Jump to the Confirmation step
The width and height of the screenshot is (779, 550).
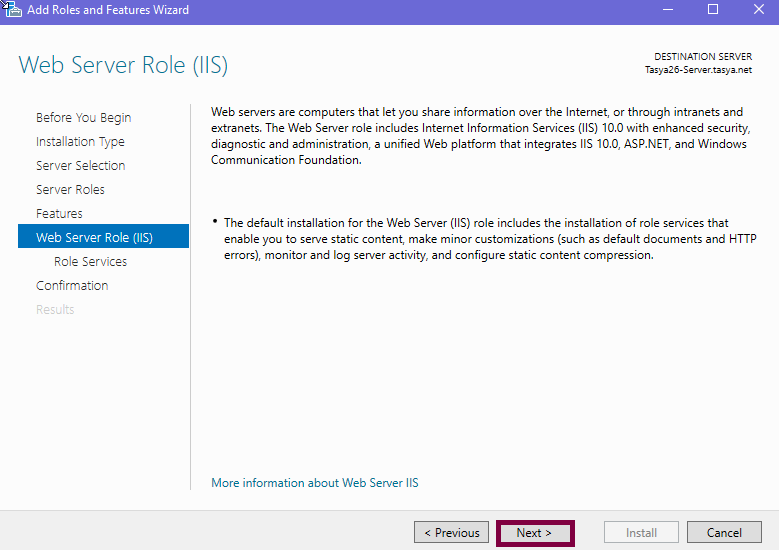point(72,286)
